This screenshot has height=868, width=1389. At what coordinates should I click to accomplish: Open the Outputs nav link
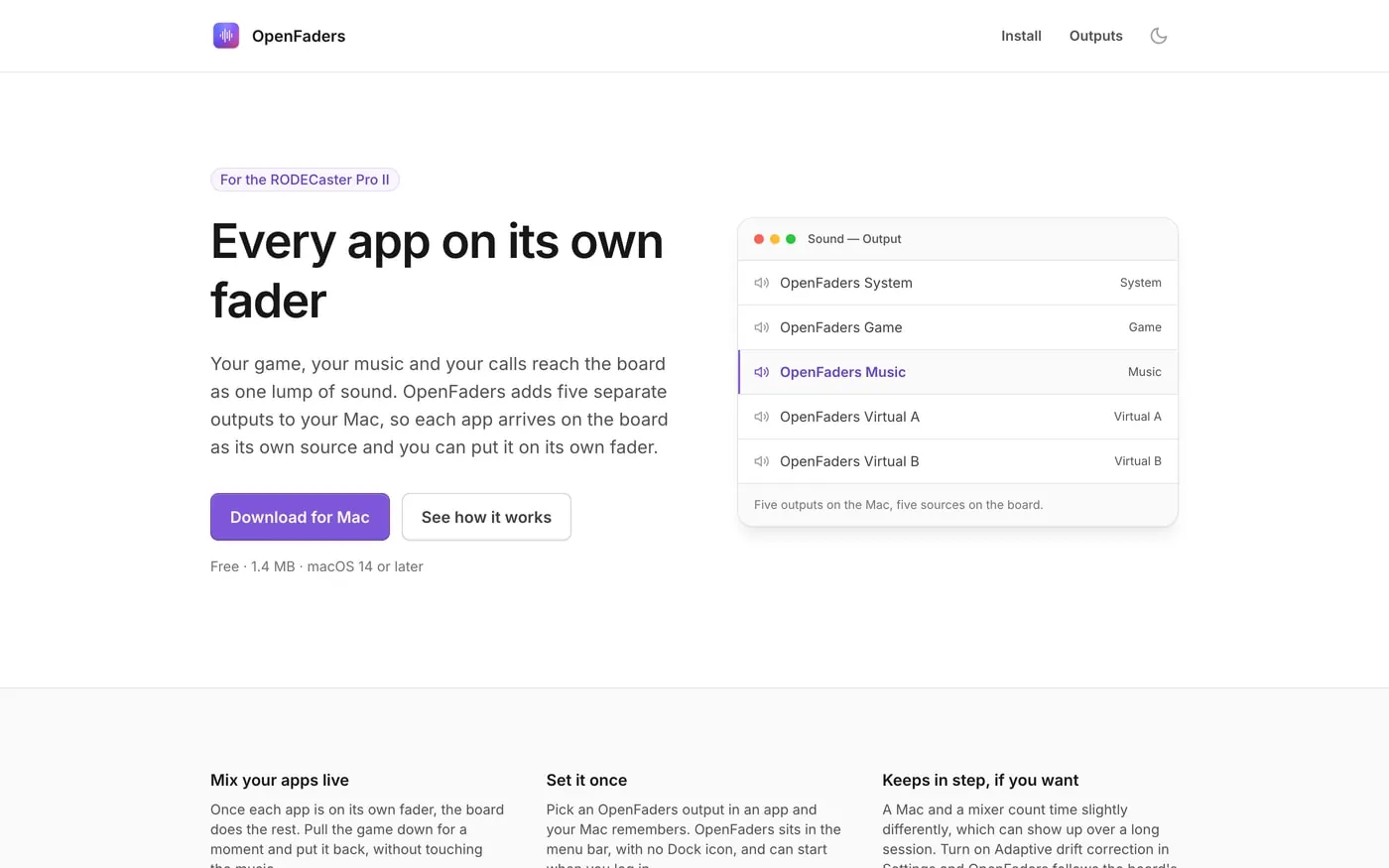[1095, 36]
